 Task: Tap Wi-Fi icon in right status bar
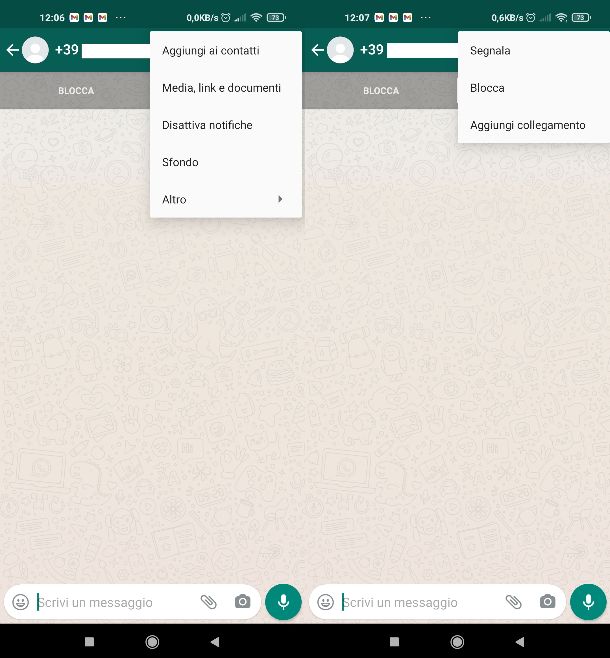(x=561, y=17)
